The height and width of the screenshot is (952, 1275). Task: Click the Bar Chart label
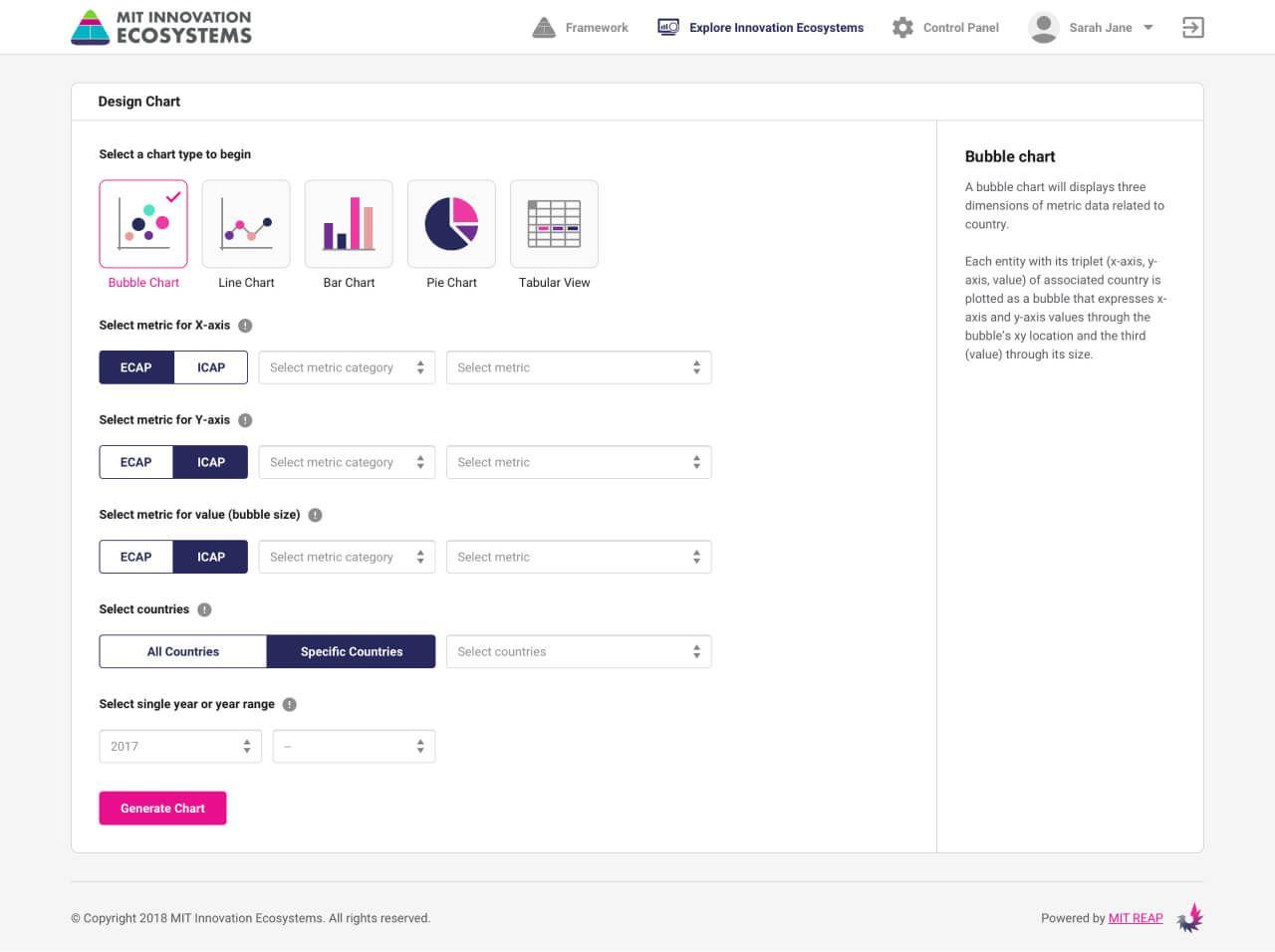pos(349,283)
